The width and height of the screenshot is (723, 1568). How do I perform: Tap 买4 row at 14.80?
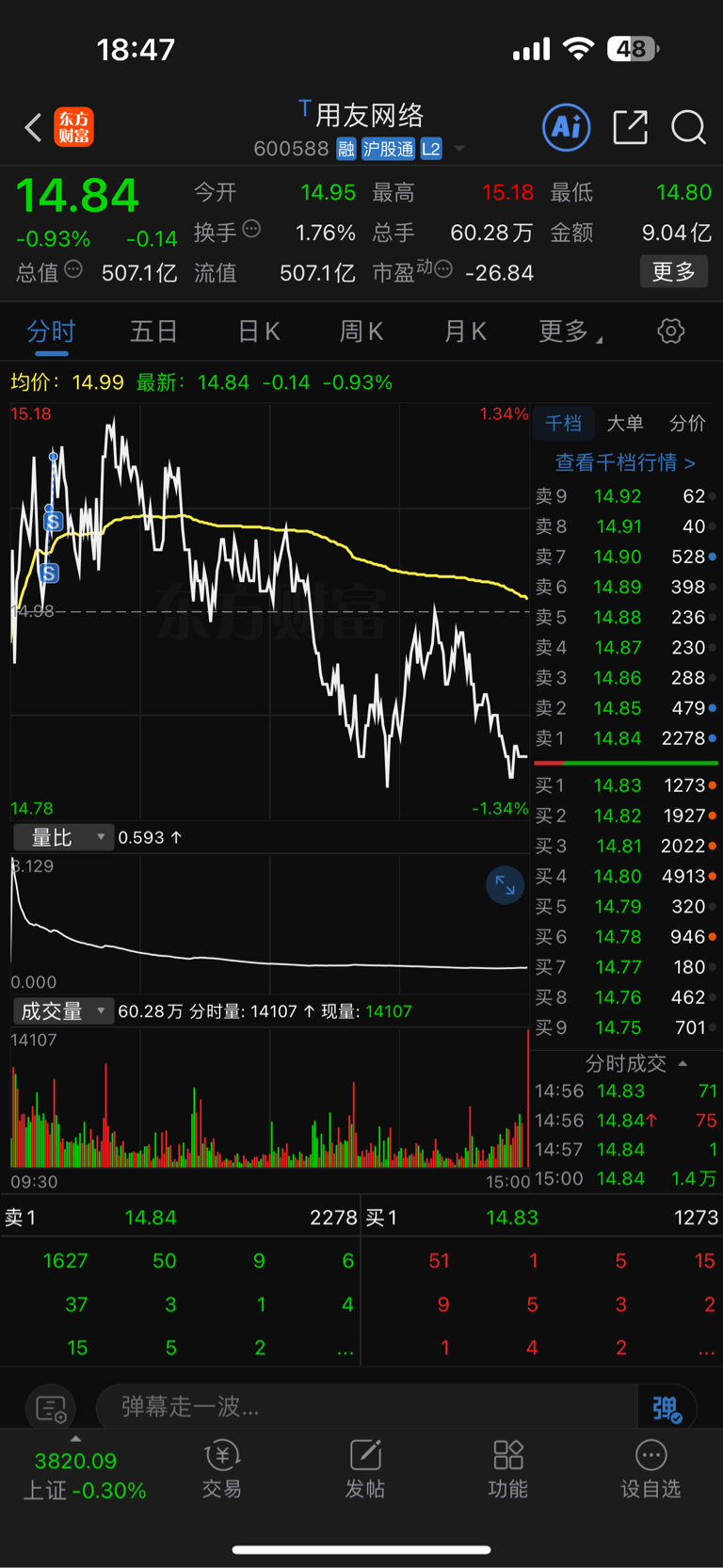click(626, 876)
